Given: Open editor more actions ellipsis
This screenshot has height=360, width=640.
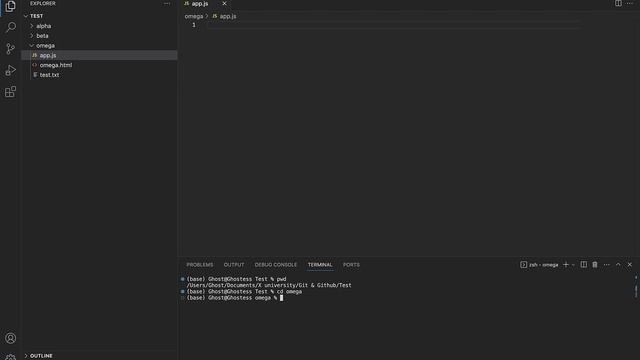Looking at the screenshot, I should pos(630,3).
